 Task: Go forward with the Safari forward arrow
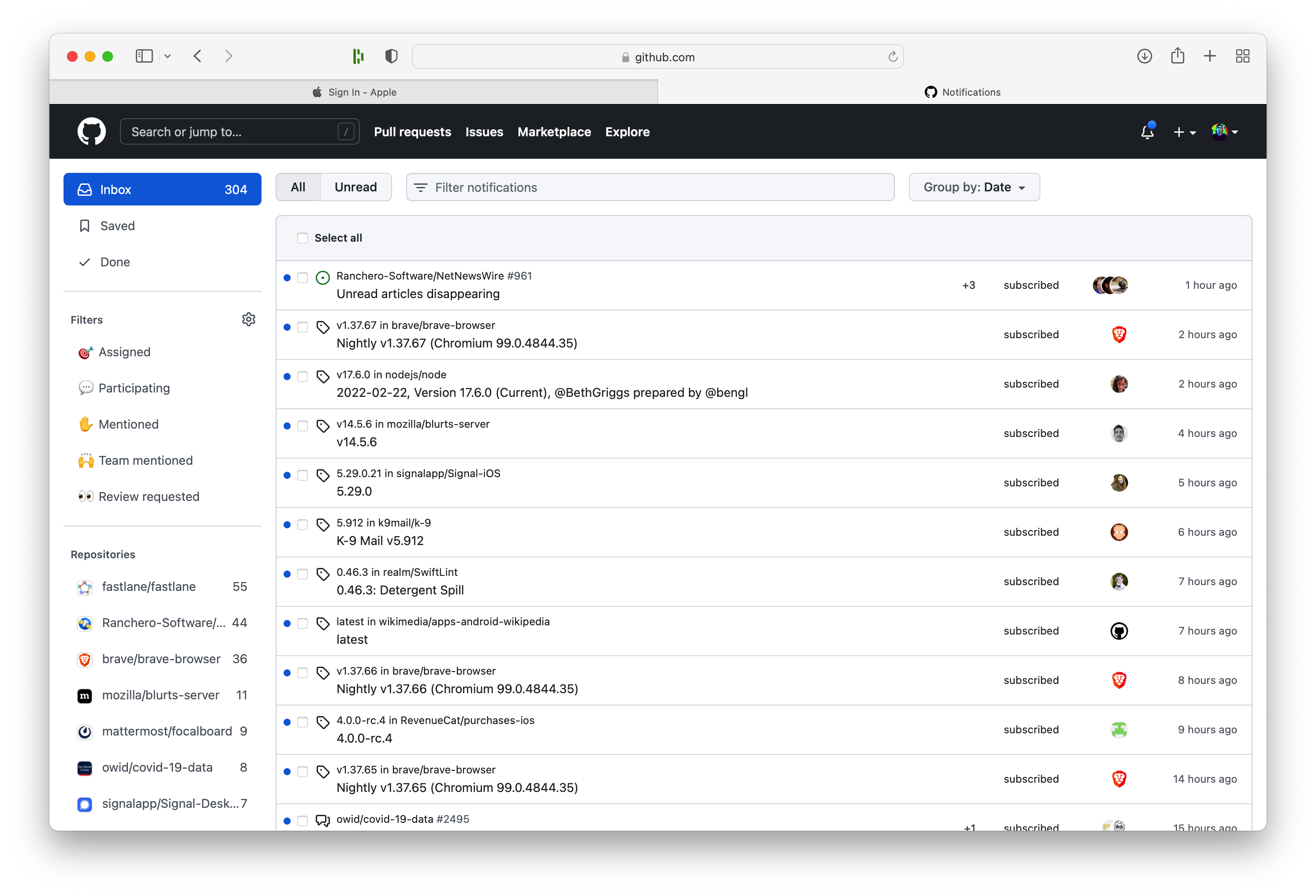point(229,56)
